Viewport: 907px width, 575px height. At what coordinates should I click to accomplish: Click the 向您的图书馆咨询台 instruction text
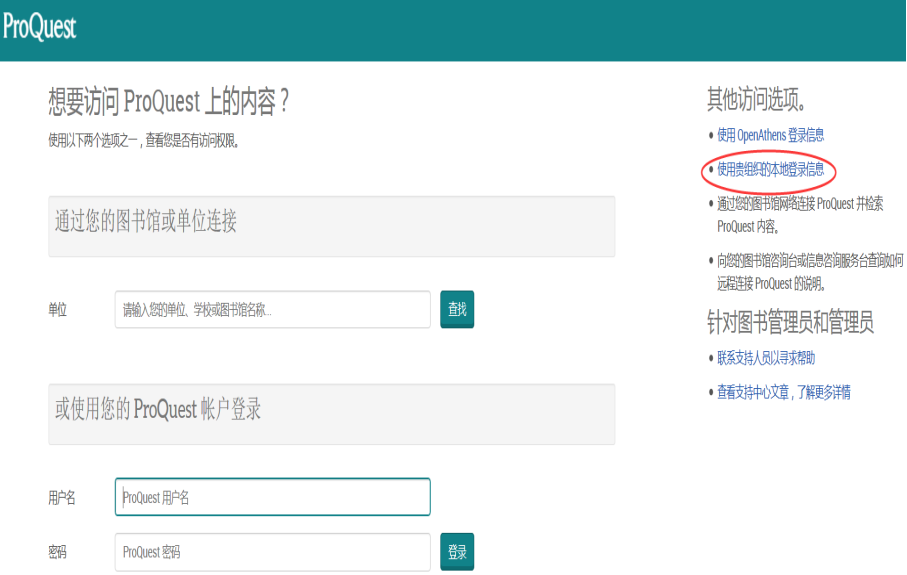[810, 272]
